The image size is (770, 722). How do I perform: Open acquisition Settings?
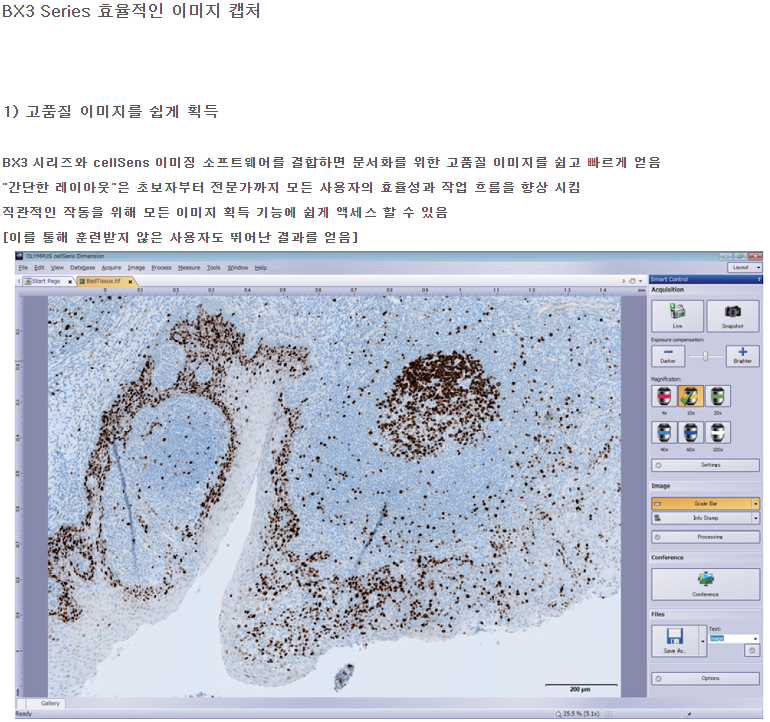click(x=705, y=465)
